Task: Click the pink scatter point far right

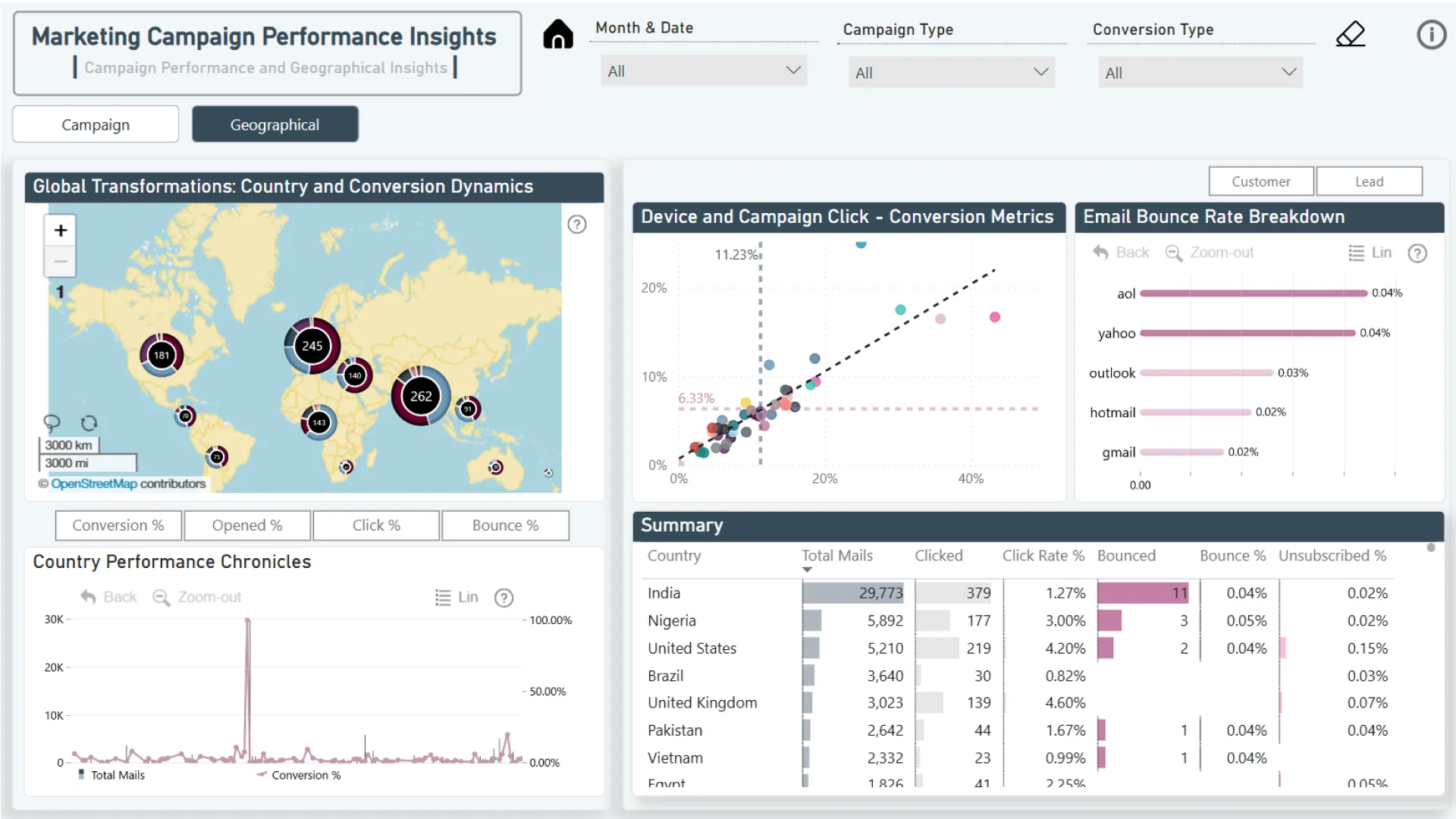Action: (995, 317)
